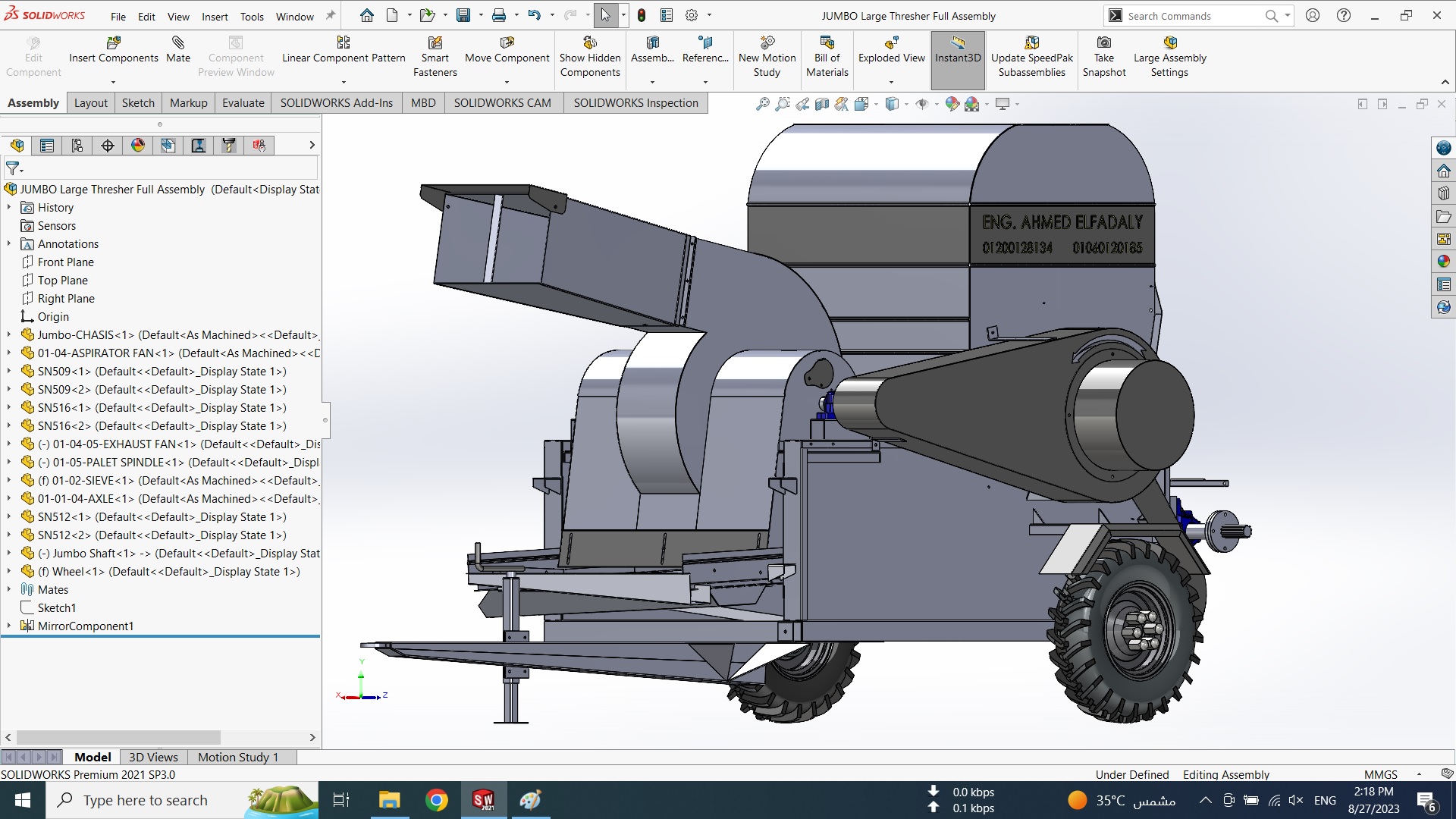1456x819 pixels.
Task: Click the Exploded View icon
Action: pyautogui.click(x=891, y=43)
